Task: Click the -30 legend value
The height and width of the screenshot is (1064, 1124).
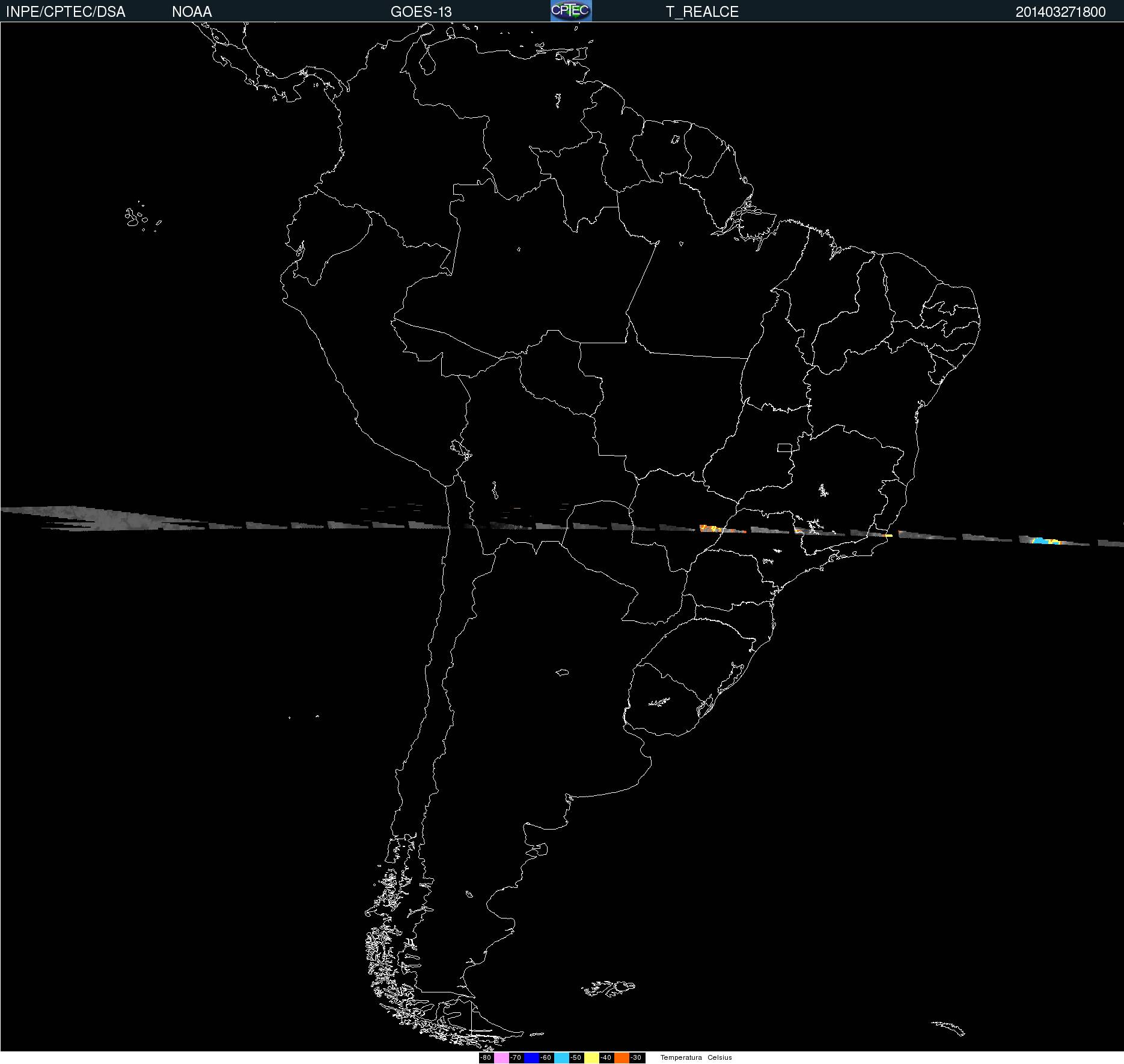Action: pyautogui.click(x=636, y=1058)
